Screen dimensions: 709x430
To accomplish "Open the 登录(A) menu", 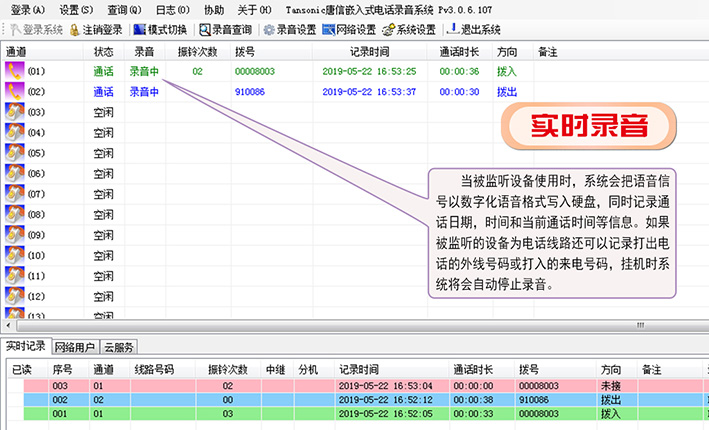I will pos(25,9).
